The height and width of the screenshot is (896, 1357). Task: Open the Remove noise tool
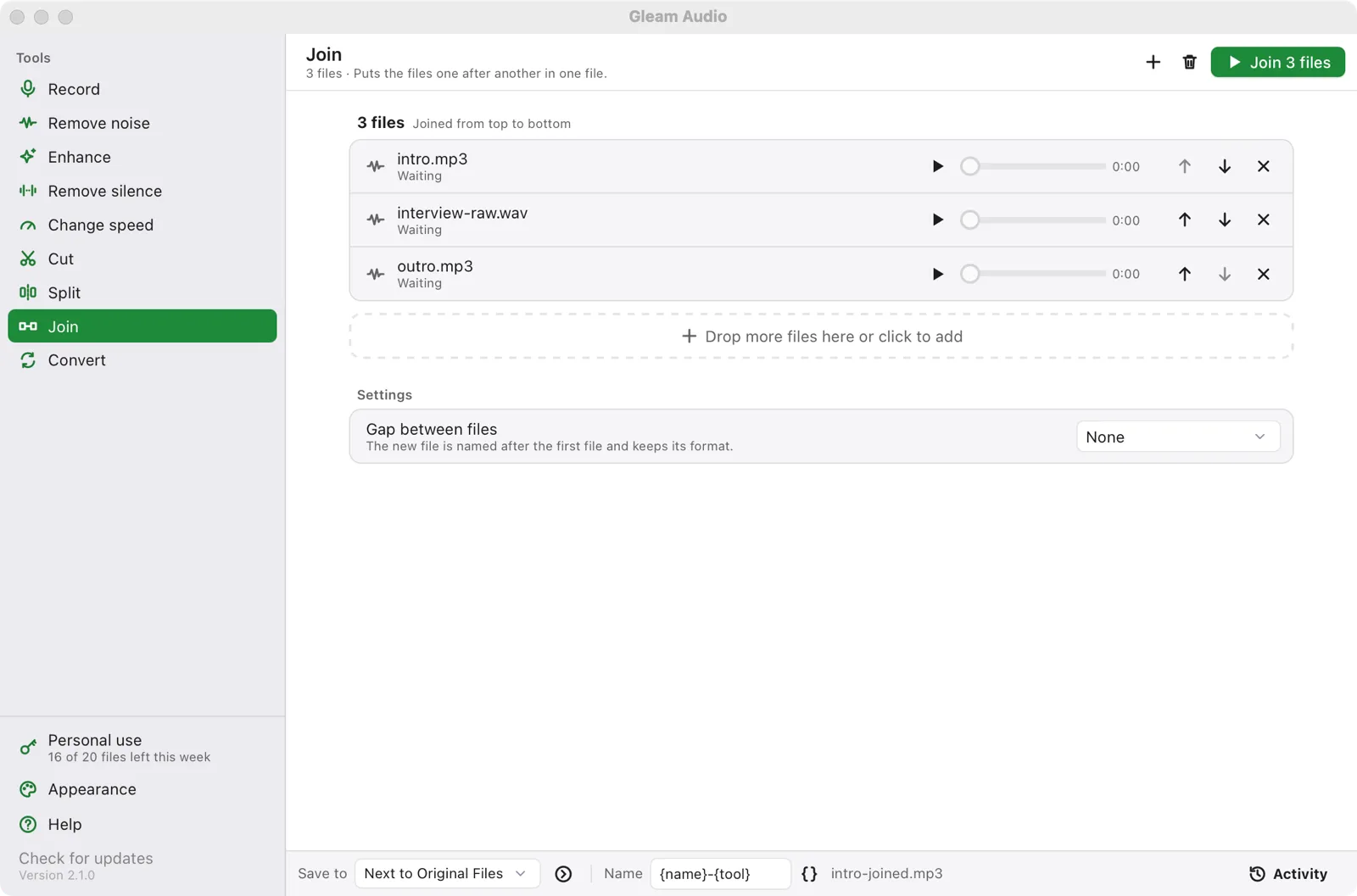(142, 123)
